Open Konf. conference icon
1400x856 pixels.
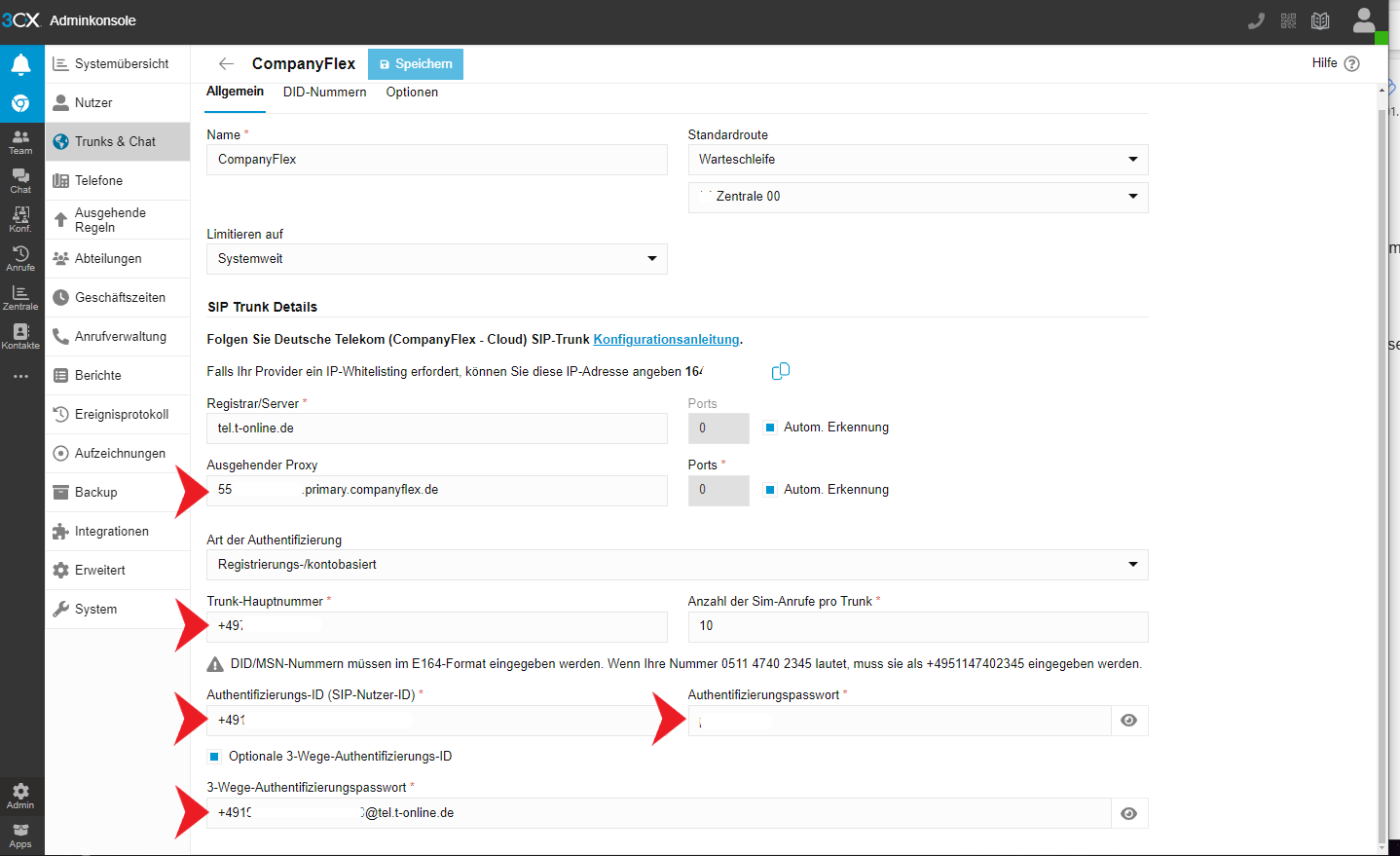(21, 220)
